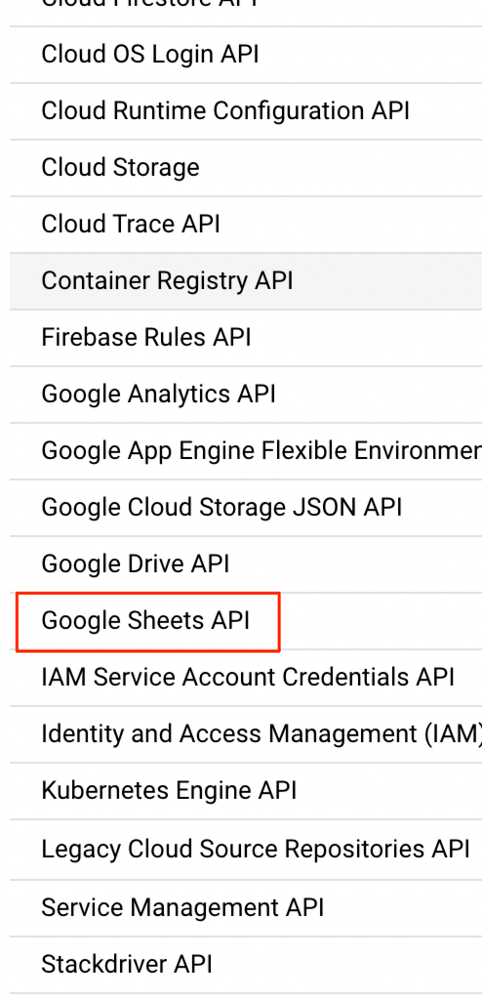Click Service Management API entry
Image resolution: width=482 pixels, height=1000 pixels.
tap(182, 907)
